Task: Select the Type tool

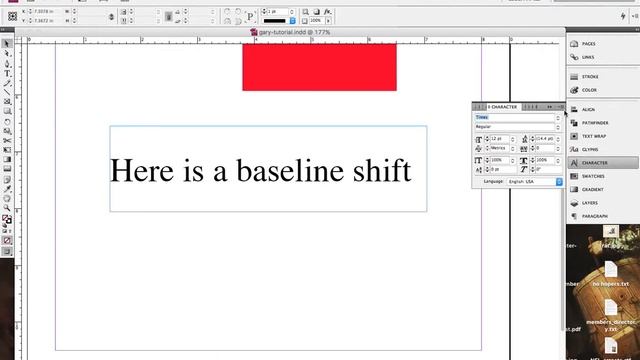Action: coord(7,74)
